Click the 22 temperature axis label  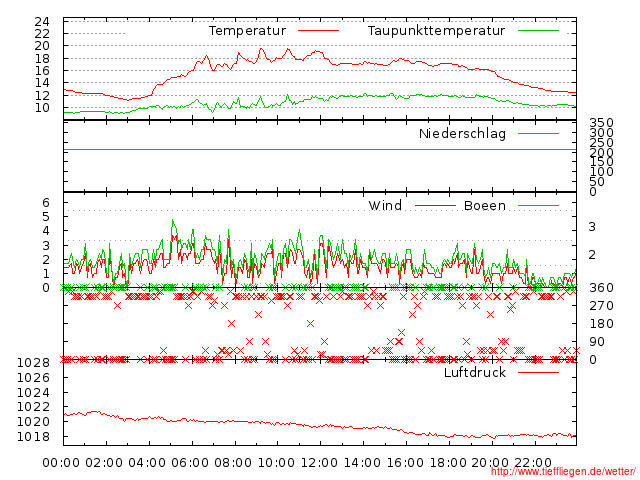point(42,34)
